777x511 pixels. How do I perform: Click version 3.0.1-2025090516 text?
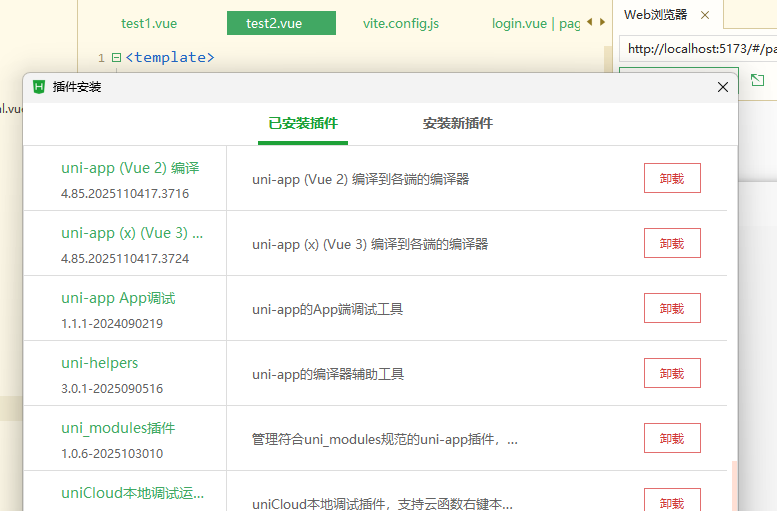coord(112,388)
